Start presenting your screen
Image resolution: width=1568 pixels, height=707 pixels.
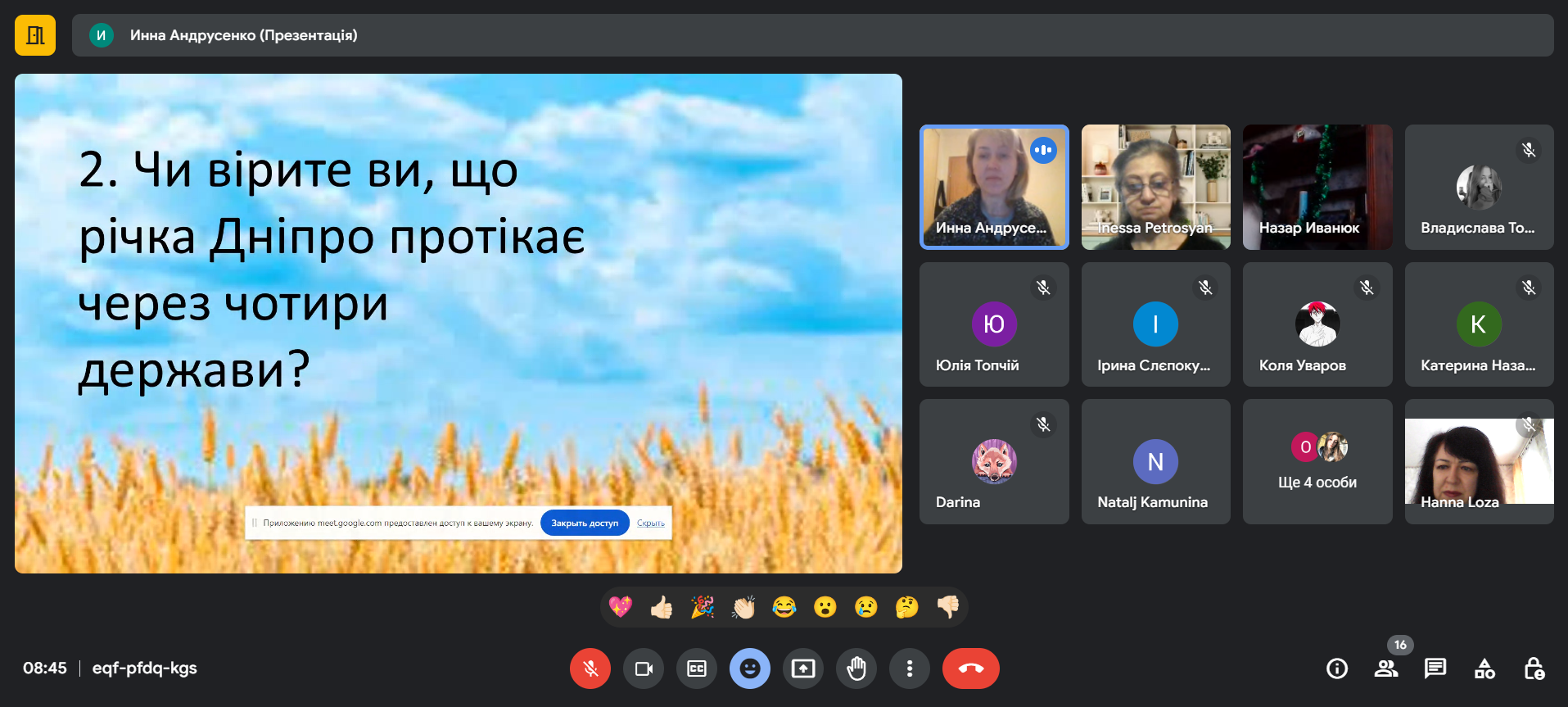coord(803,668)
